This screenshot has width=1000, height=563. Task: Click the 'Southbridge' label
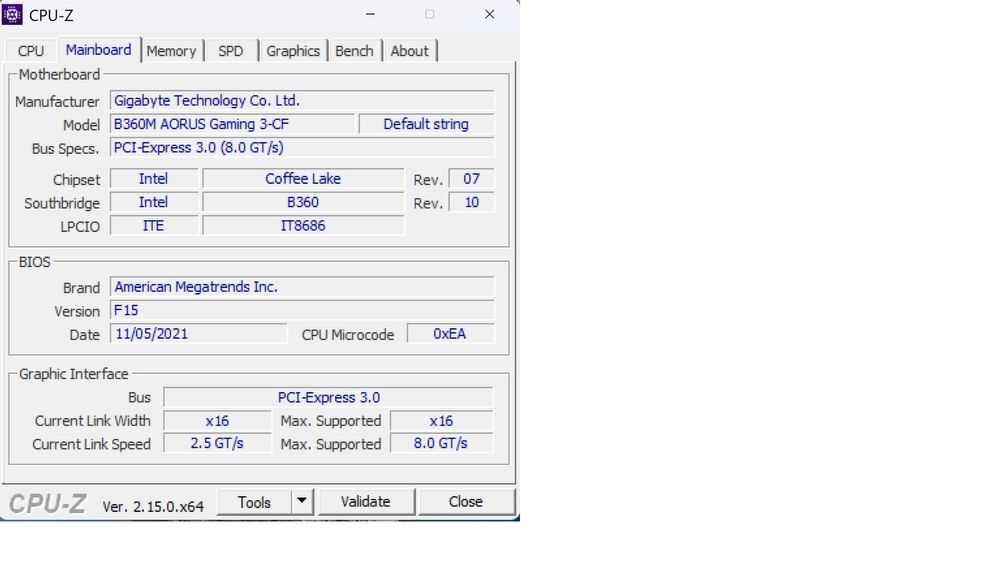click(x=62, y=203)
